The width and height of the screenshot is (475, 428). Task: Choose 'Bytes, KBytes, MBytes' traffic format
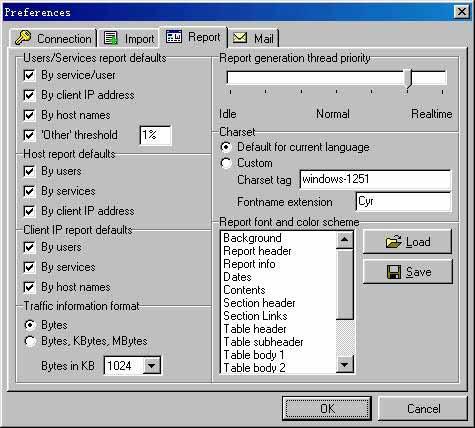click(x=30, y=341)
